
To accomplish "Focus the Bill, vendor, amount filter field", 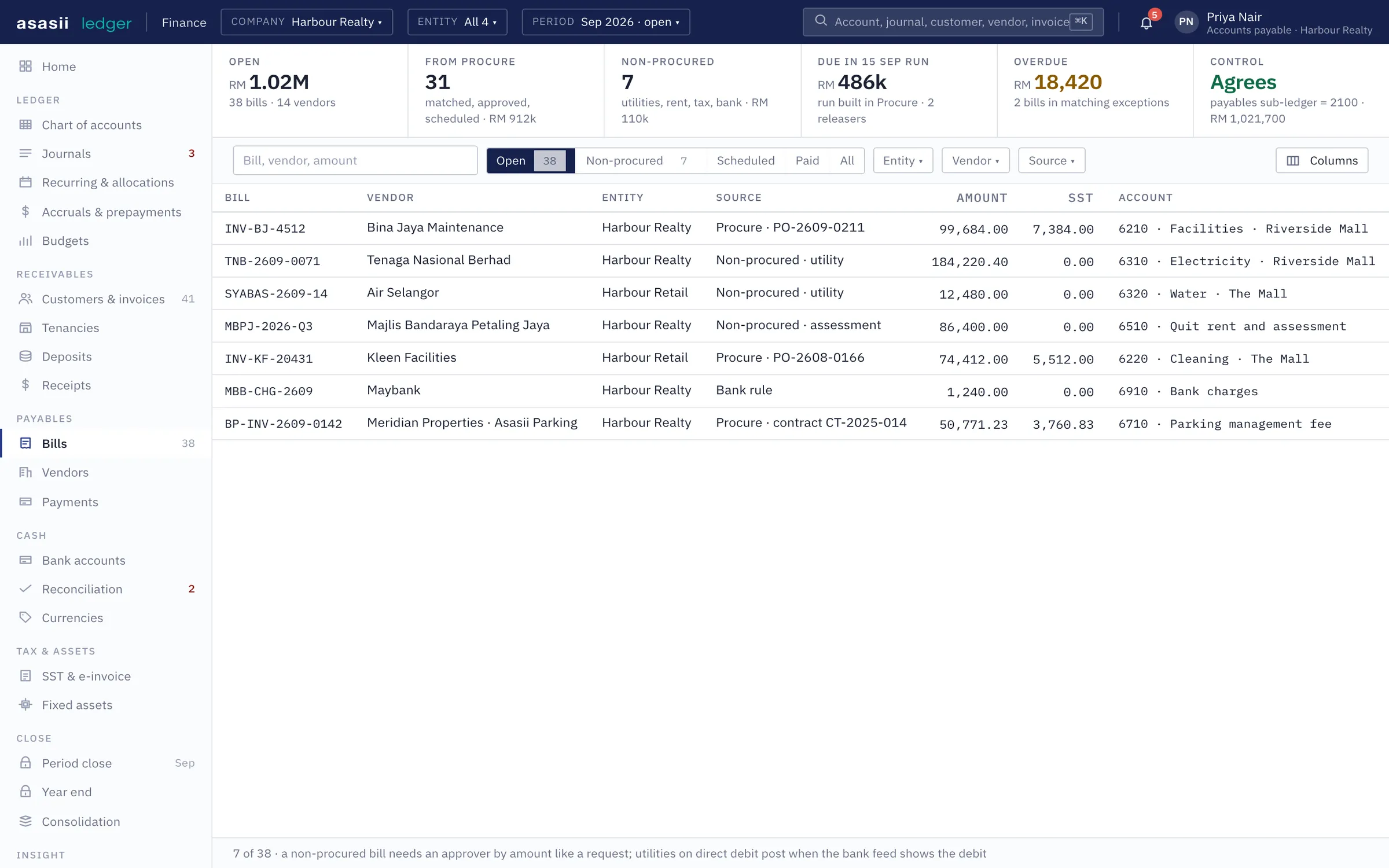I will click(355, 160).
